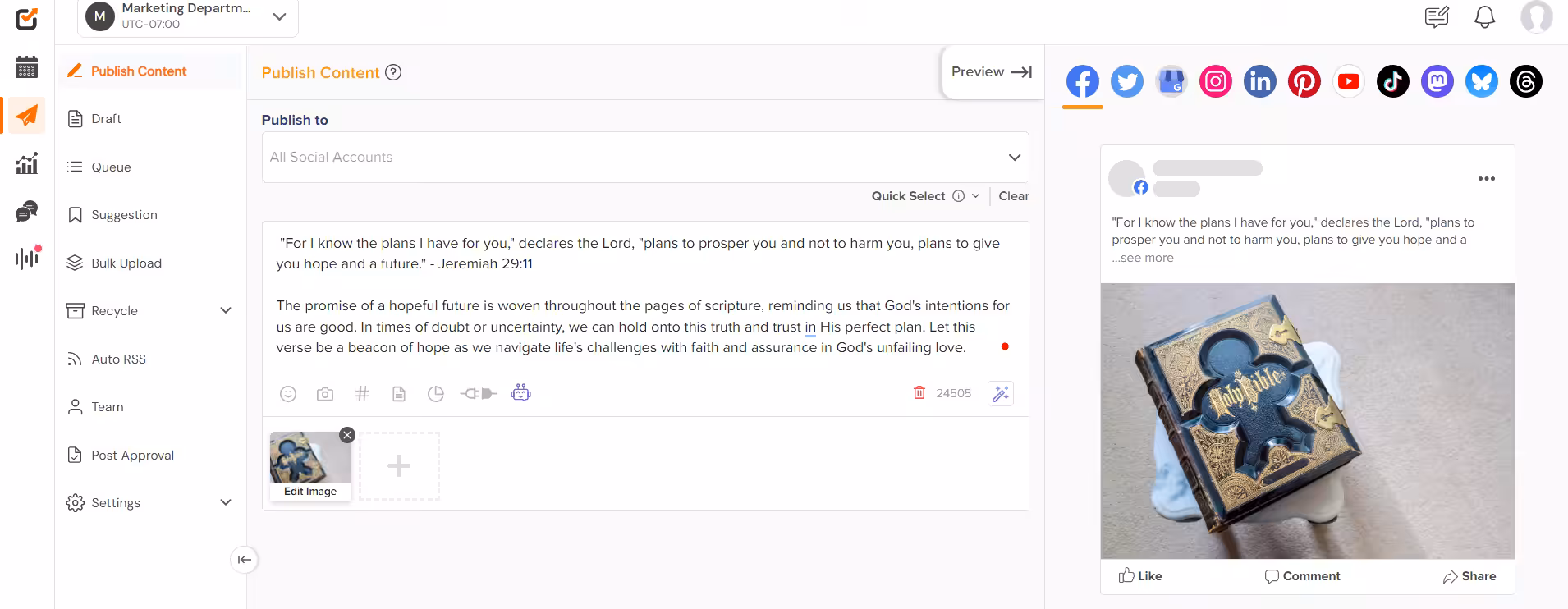Add another image via the plus box

coord(399,466)
